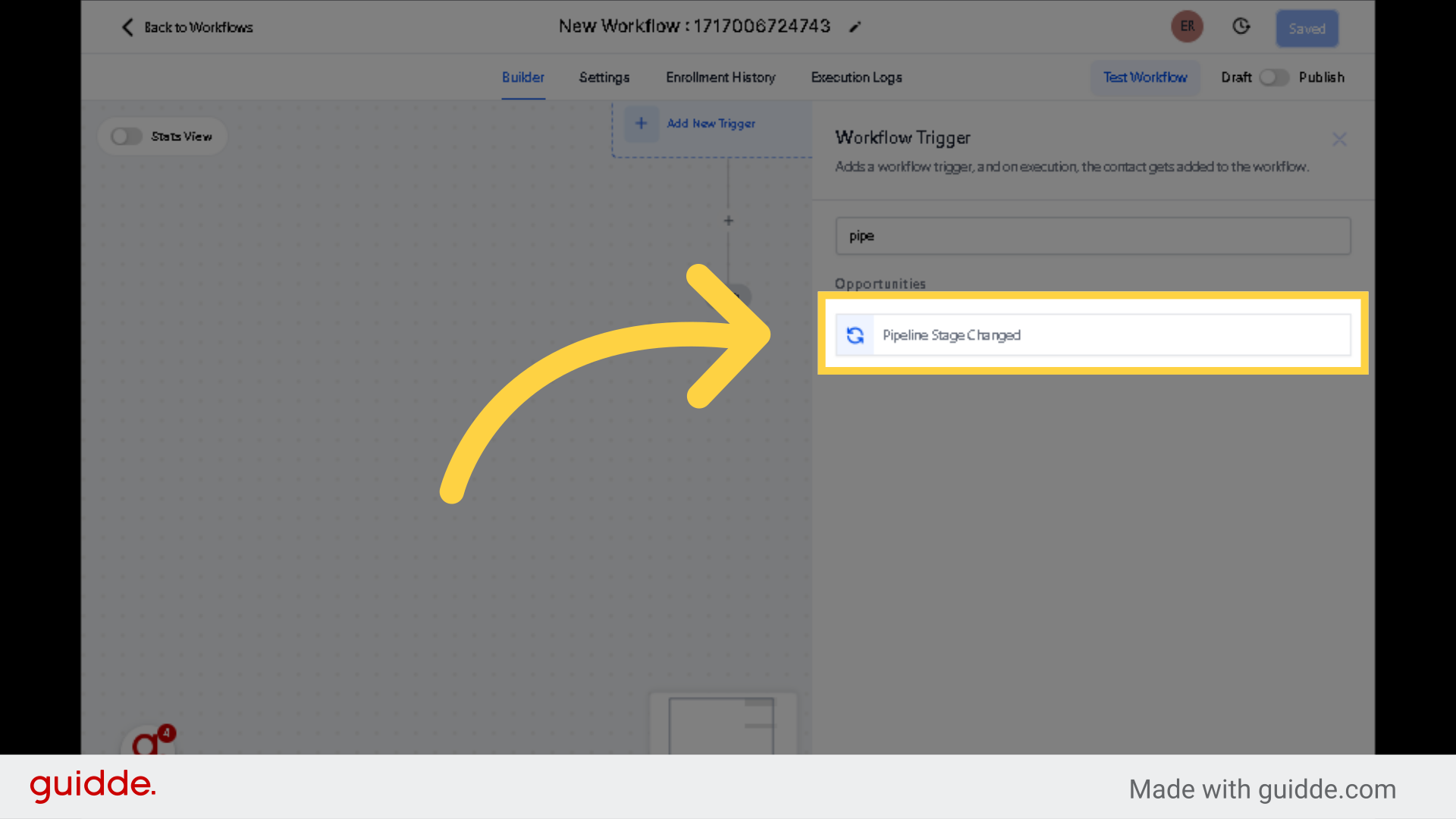The image size is (1456, 819).
Task: Click the Test Workflow button
Action: 1145,77
